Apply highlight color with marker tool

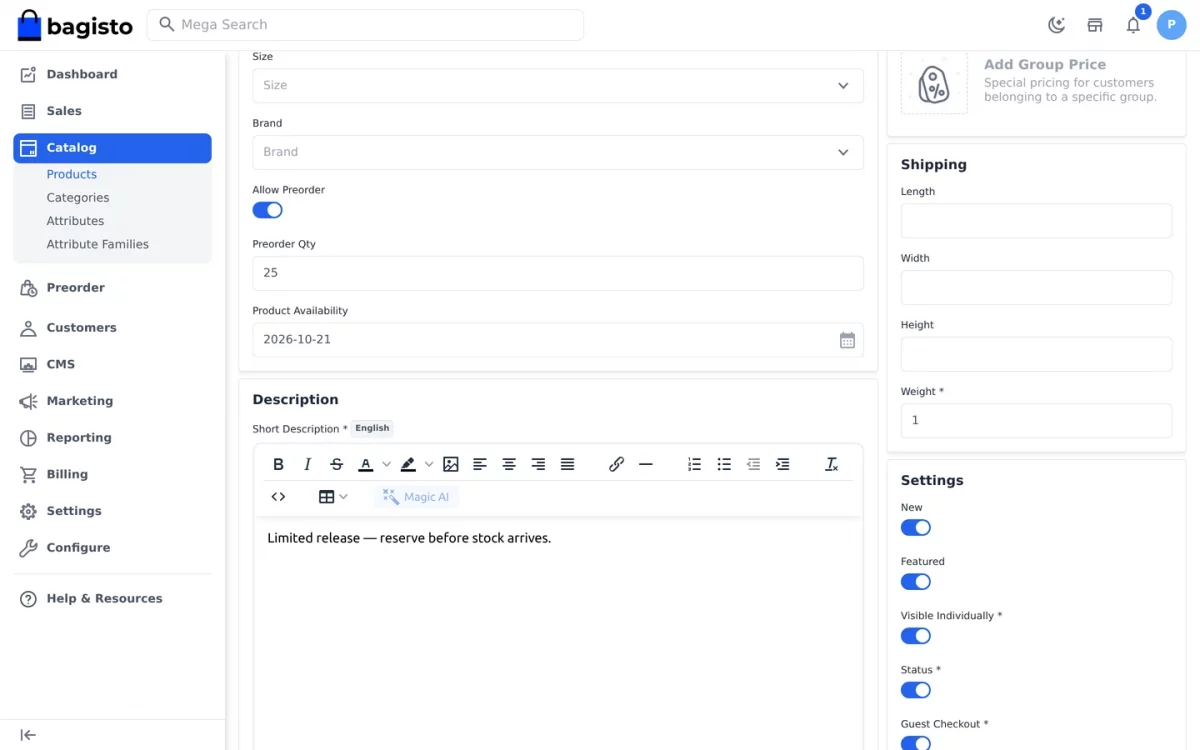pyautogui.click(x=408, y=464)
